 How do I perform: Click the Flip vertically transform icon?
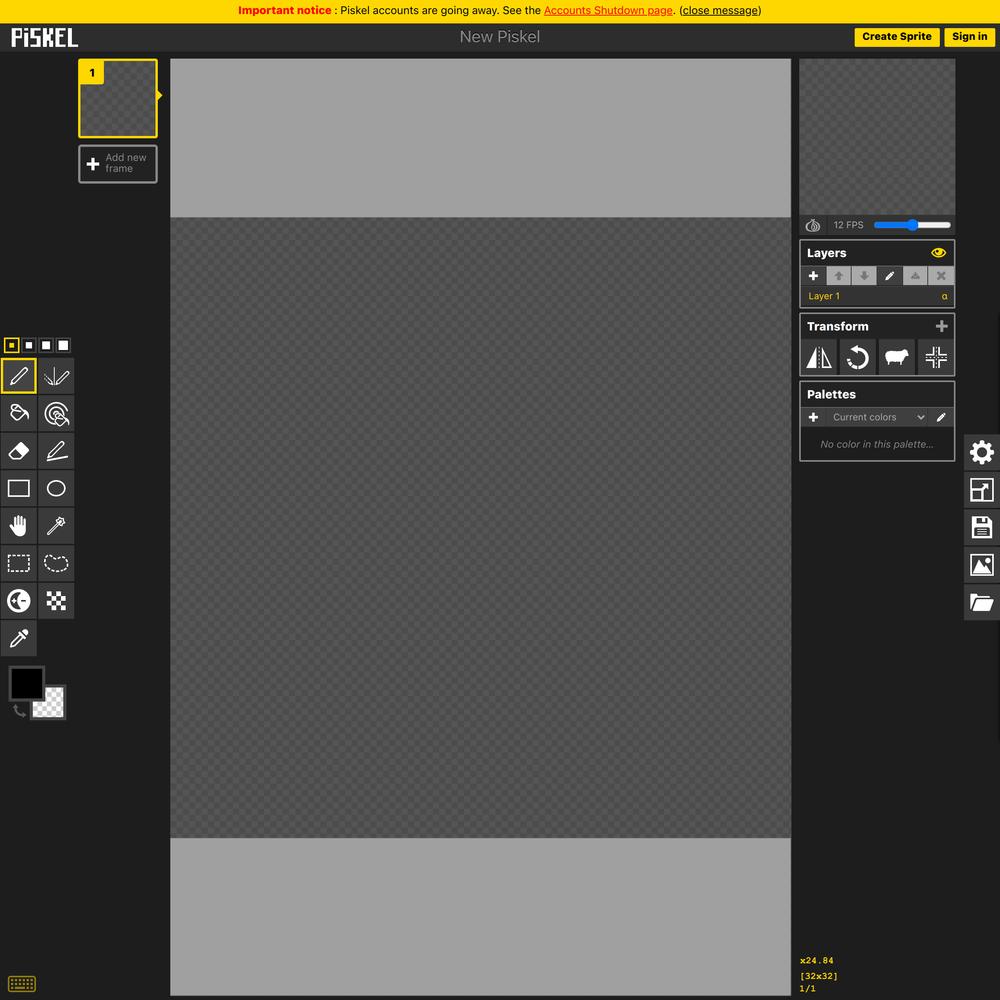click(x=819, y=357)
